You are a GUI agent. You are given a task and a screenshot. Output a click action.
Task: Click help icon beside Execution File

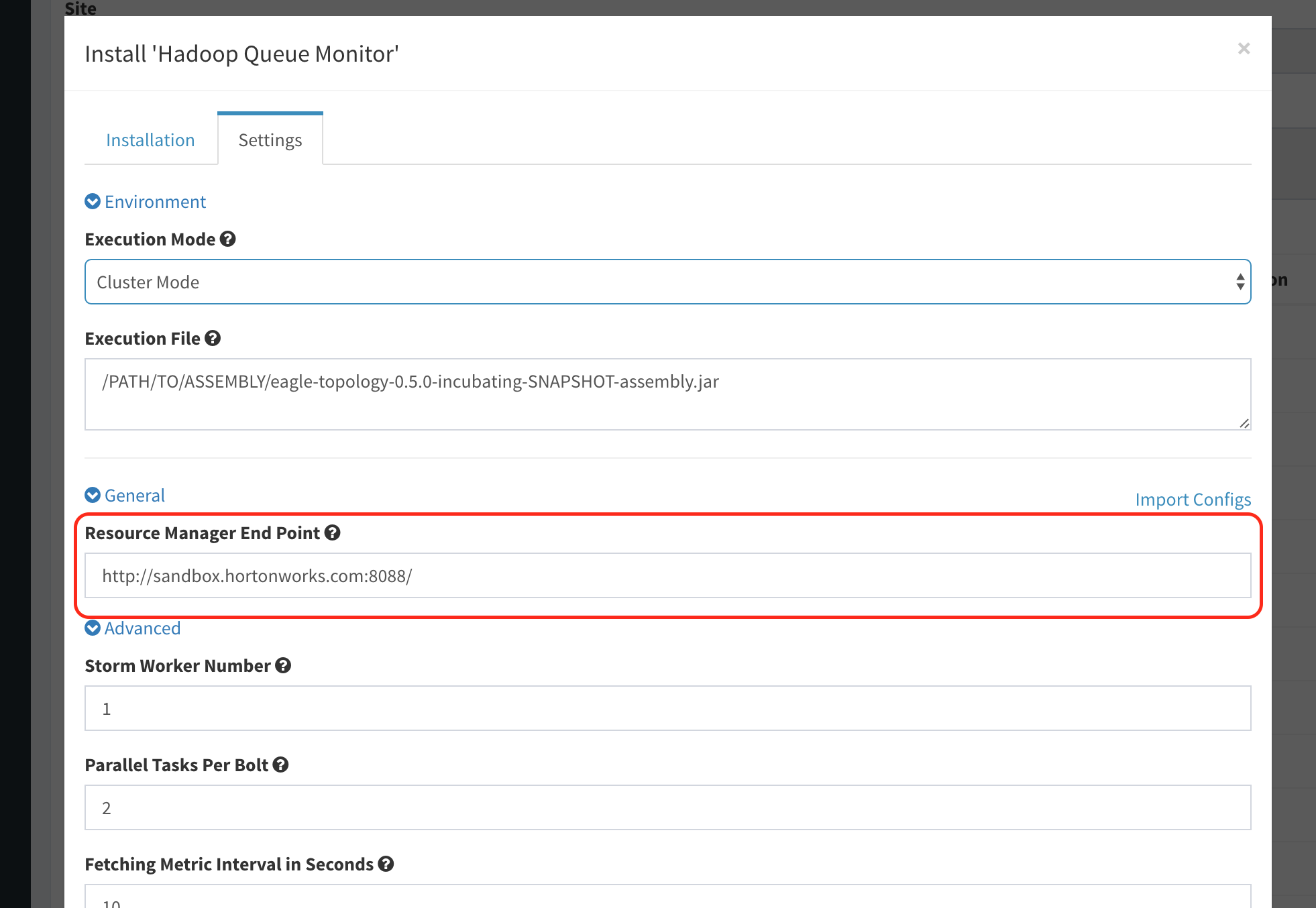(x=213, y=339)
